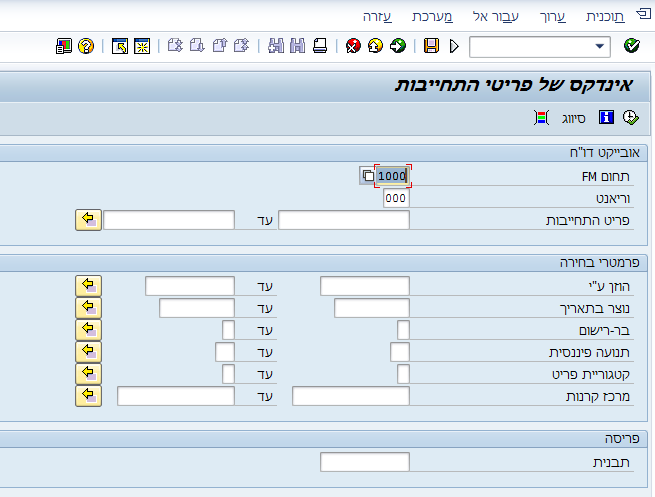Open multiple selection for פריט התחייבות
The width and height of the screenshot is (655, 497).
(88, 220)
